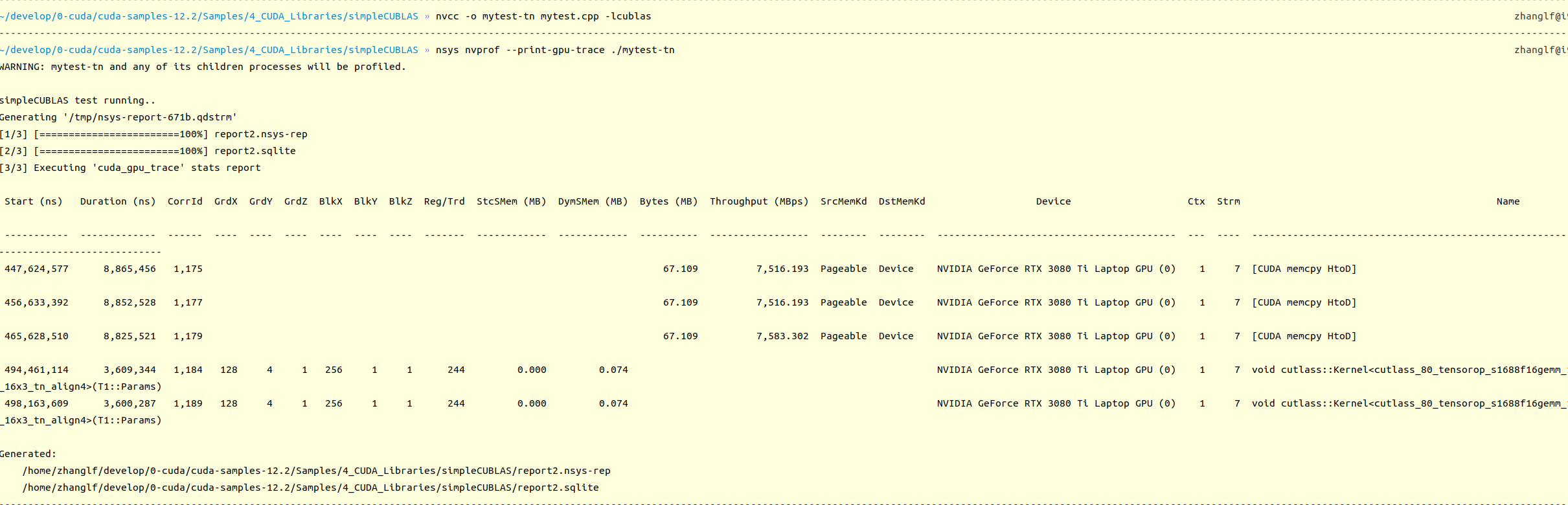Viewport: 1568px width, 505px height.
Task: Click duration value 8,852,528
Action: coord(130,302)
